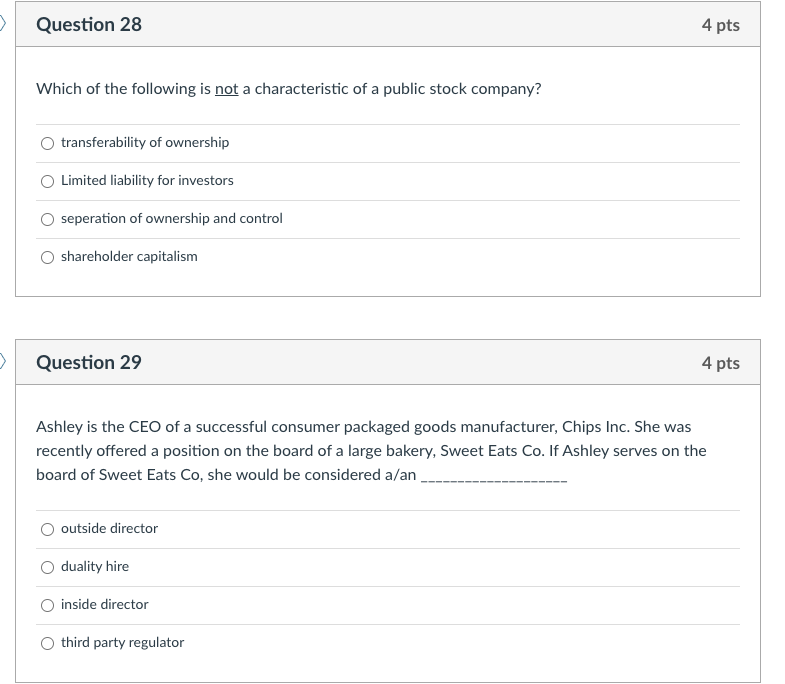The height and width of the screenshot is (684, 785).
Task: Pick 'seperation of ownership and control' option
Action: 47,219
